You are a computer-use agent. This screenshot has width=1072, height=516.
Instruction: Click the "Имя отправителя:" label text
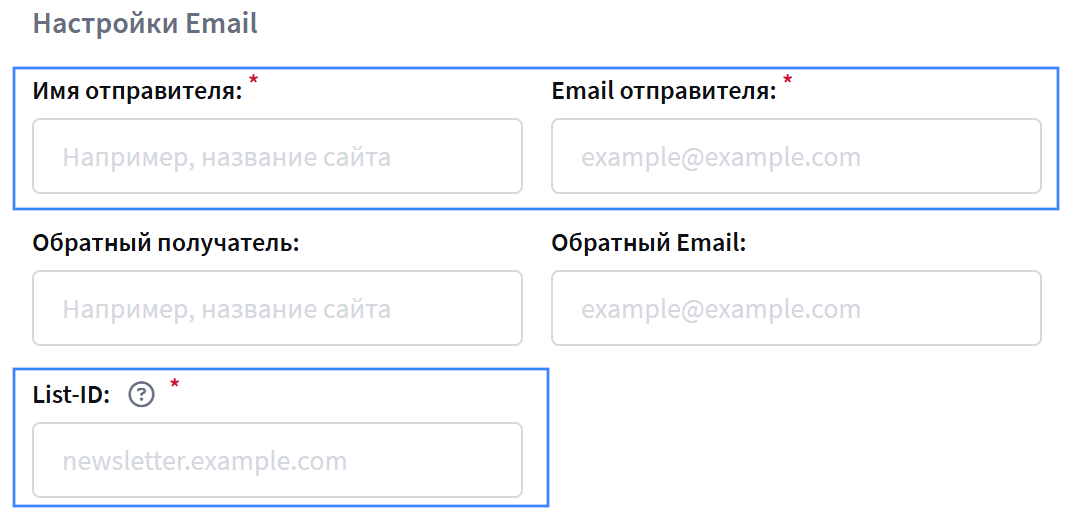pyautogui.click(x=138, y=92)
